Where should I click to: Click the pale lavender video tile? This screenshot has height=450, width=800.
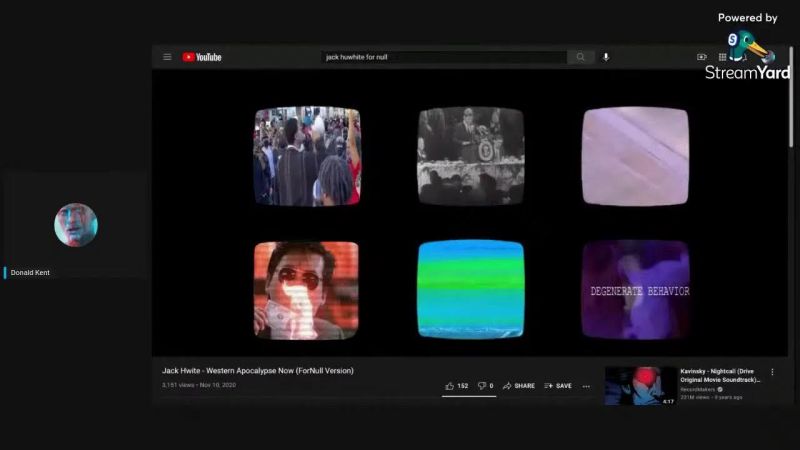pyautogui.click(x=636, y=156)
